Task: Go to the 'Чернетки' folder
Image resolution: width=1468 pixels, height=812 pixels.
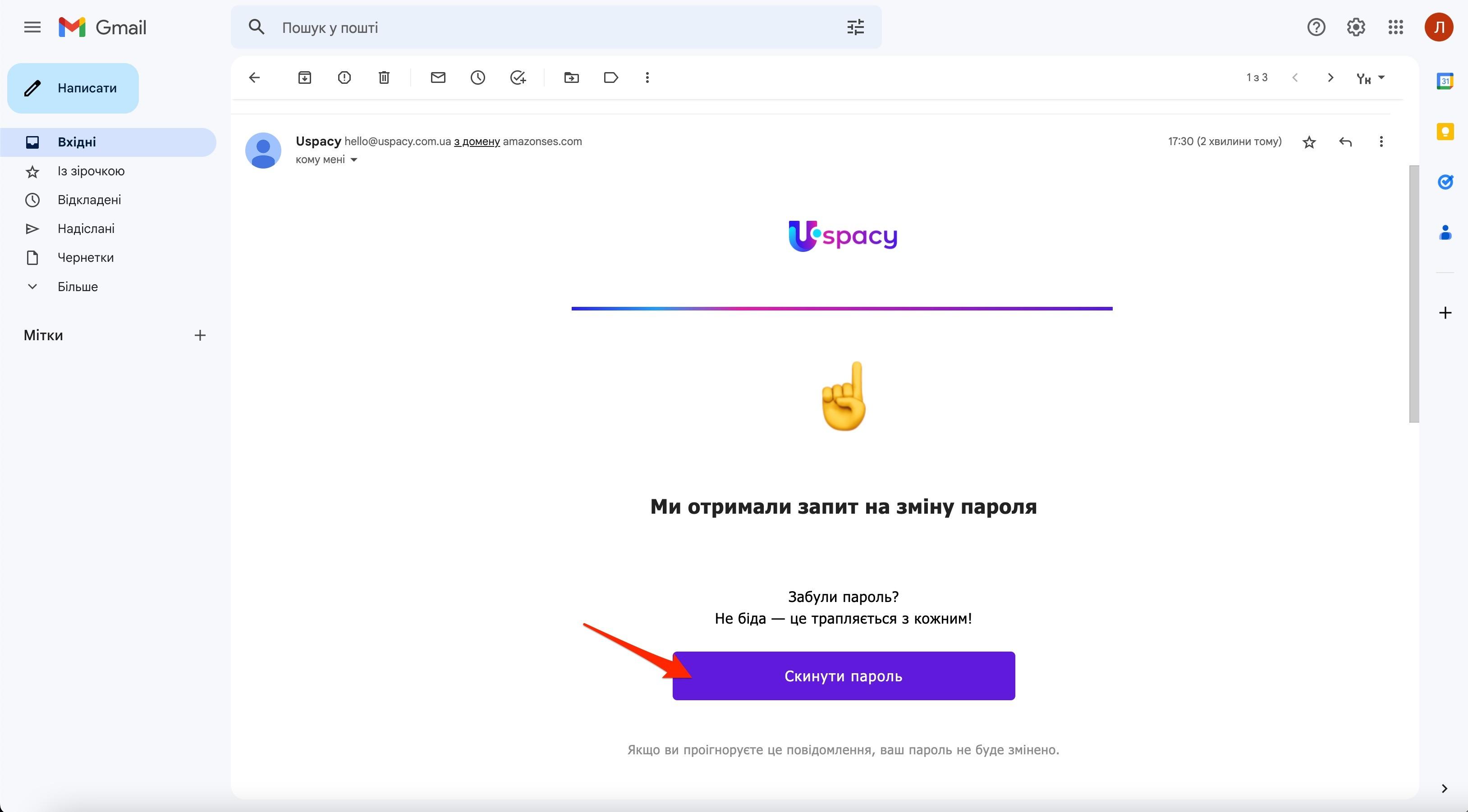Action: 86,257
